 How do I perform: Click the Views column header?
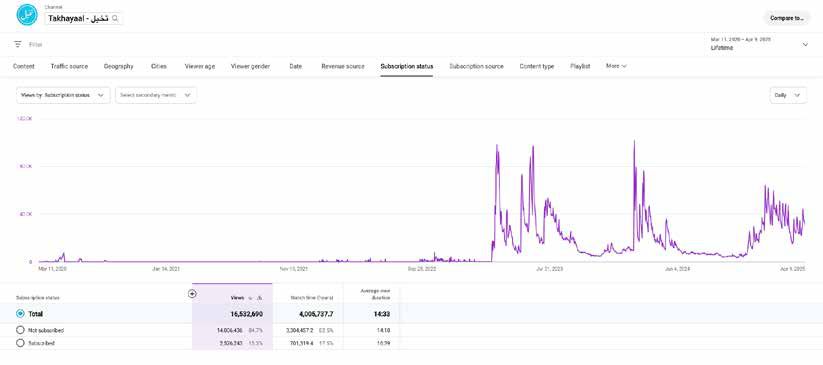[237, 298]
